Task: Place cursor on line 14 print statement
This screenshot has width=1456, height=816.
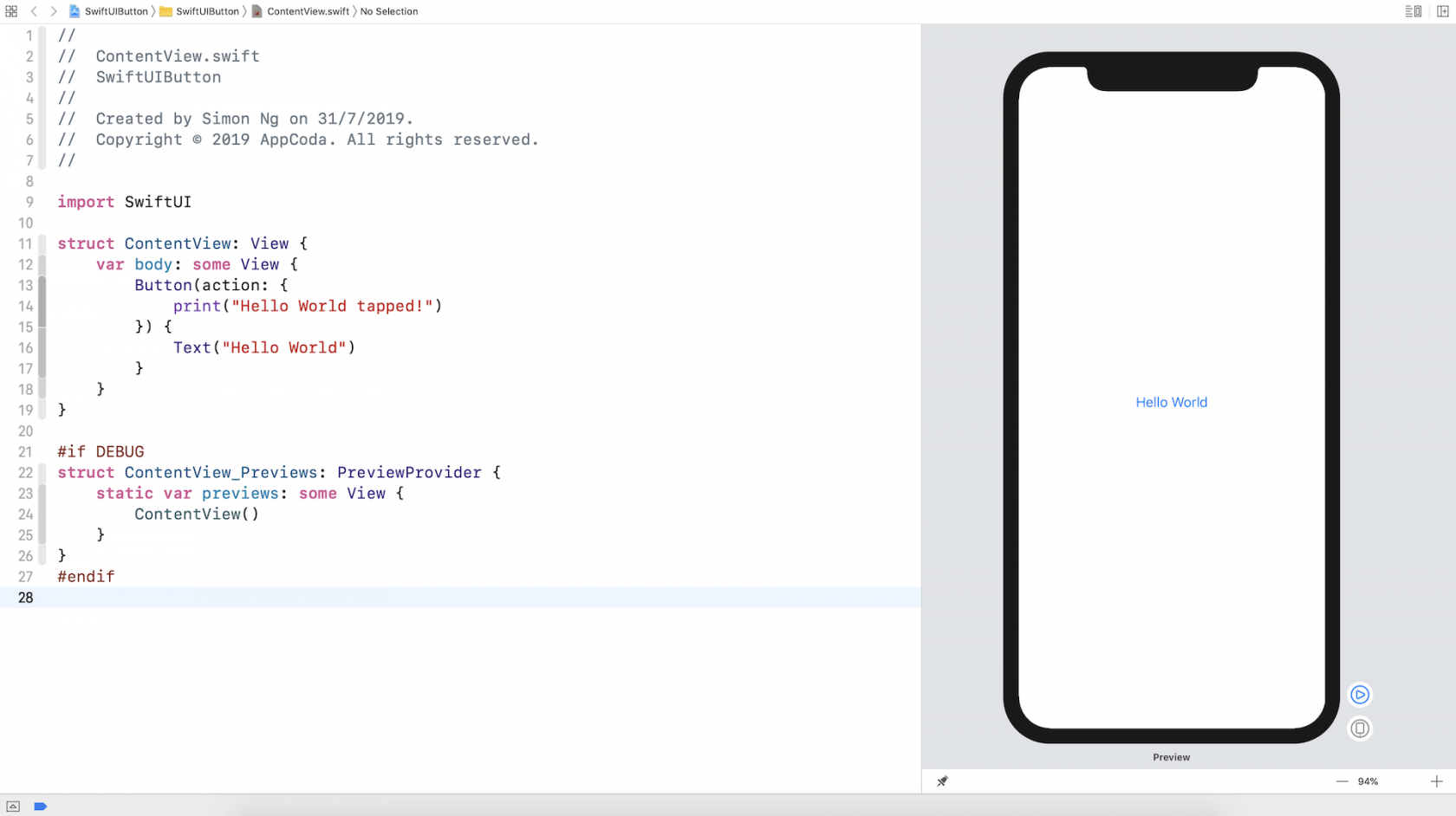Action: click(x=308, y=306)
